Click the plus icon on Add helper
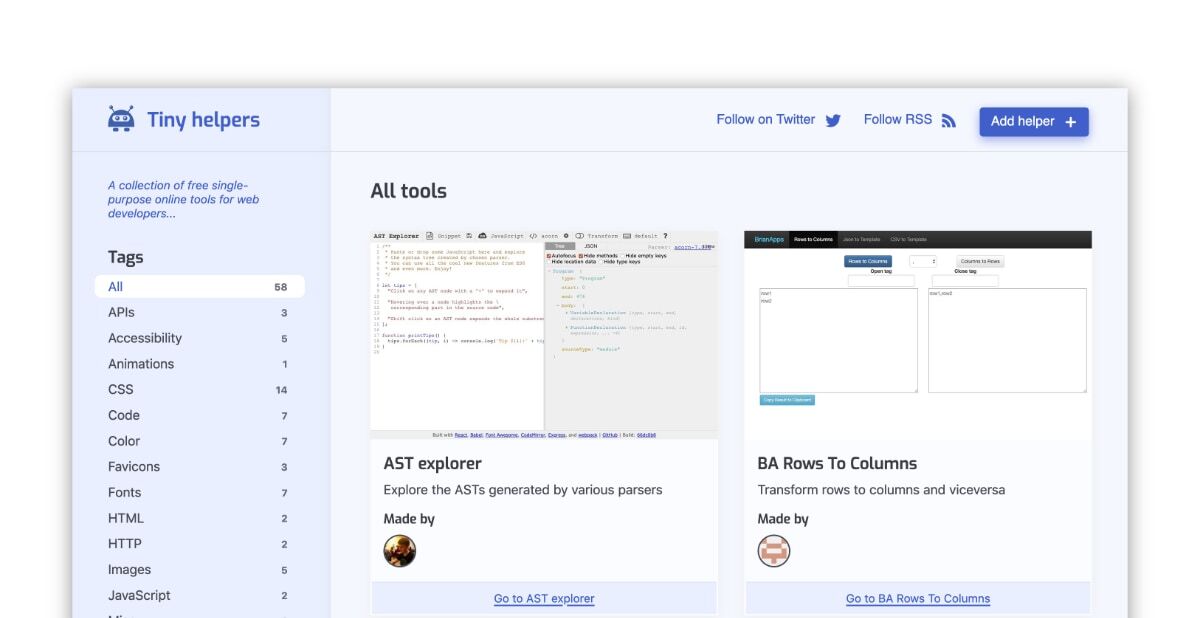The image size is (1200, 618). pos(1070,122)
